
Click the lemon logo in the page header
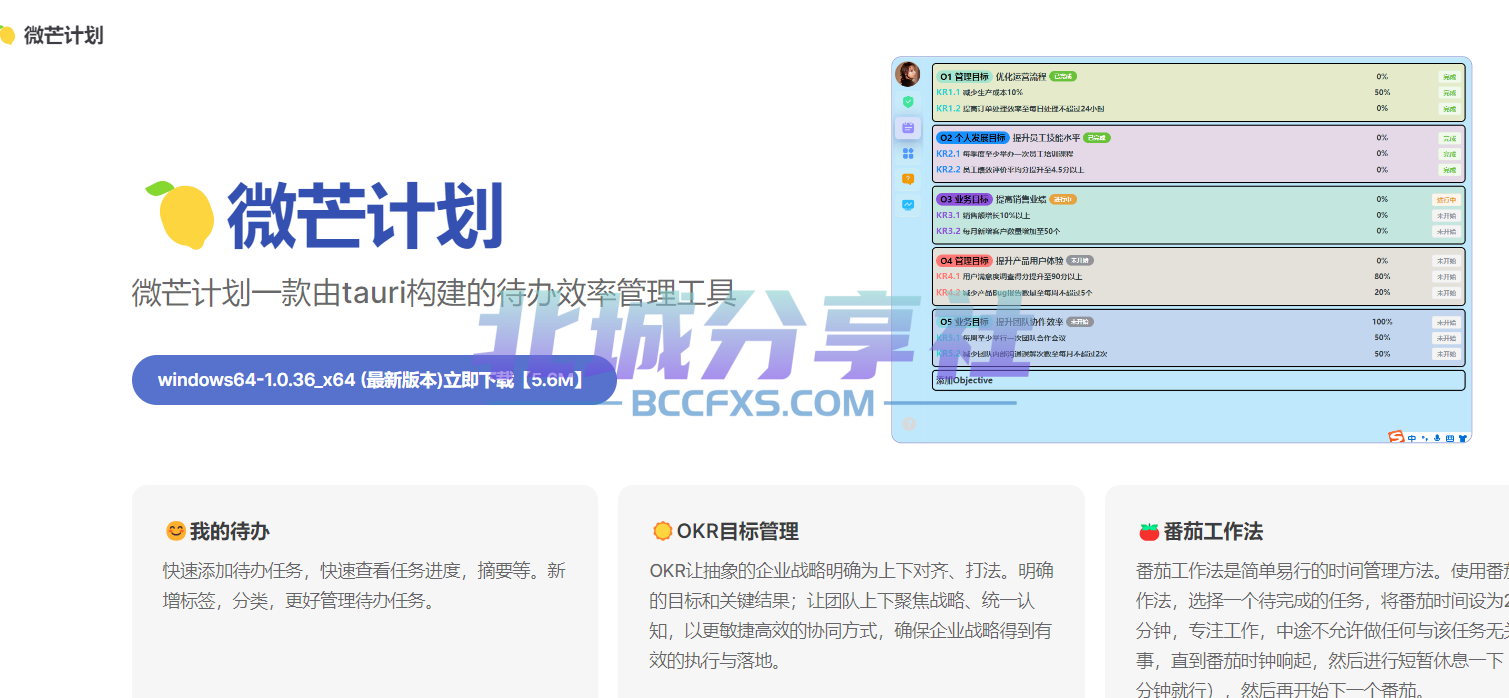click(6, 35)
